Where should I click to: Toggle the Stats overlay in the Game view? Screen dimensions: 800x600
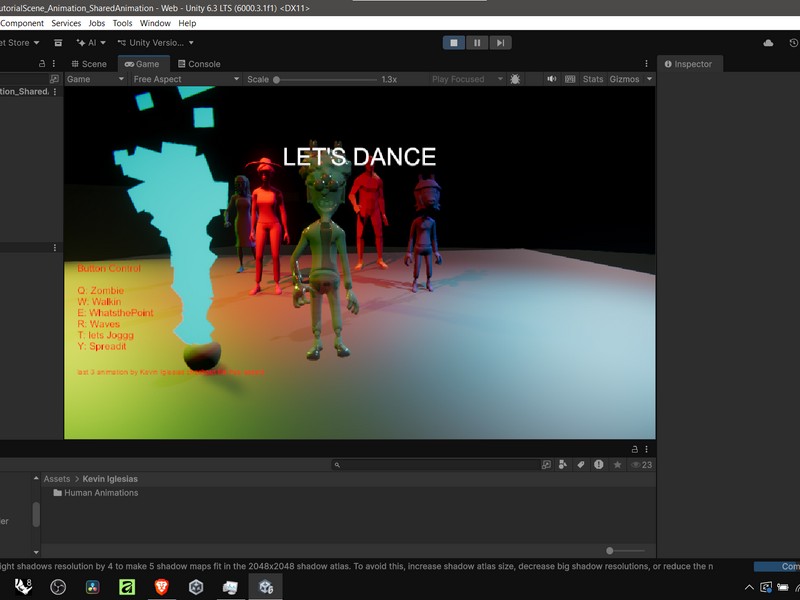coord(592,81)
